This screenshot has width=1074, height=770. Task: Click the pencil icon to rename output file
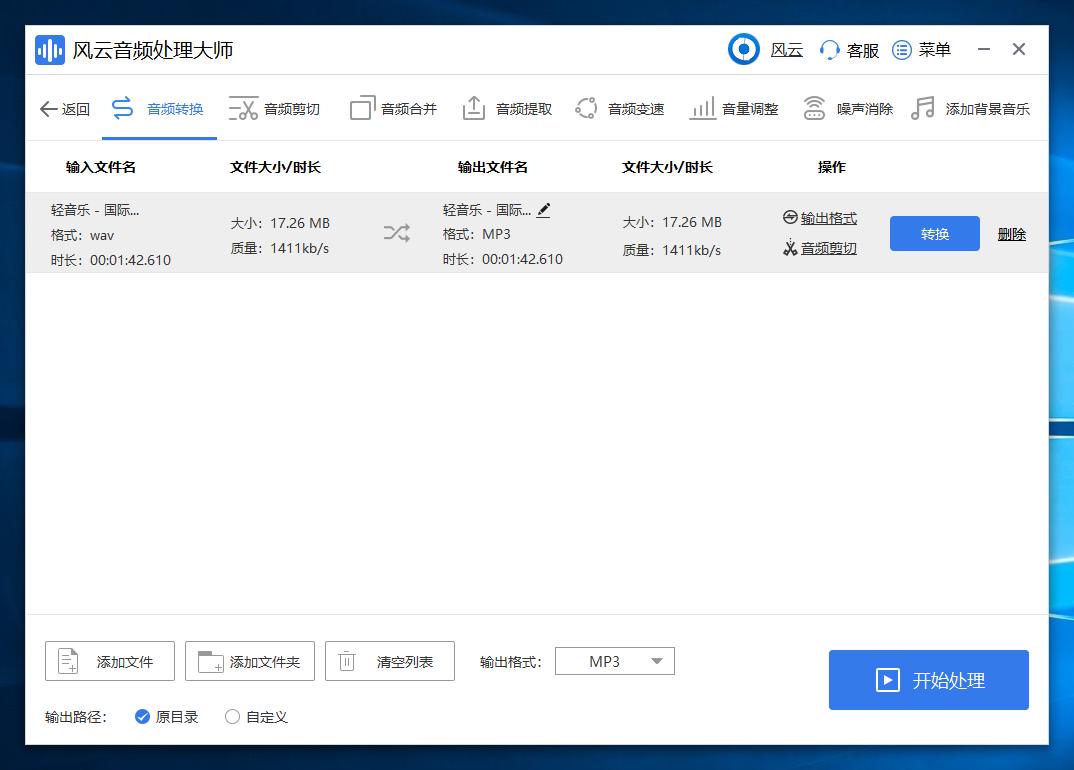[544, 210]
